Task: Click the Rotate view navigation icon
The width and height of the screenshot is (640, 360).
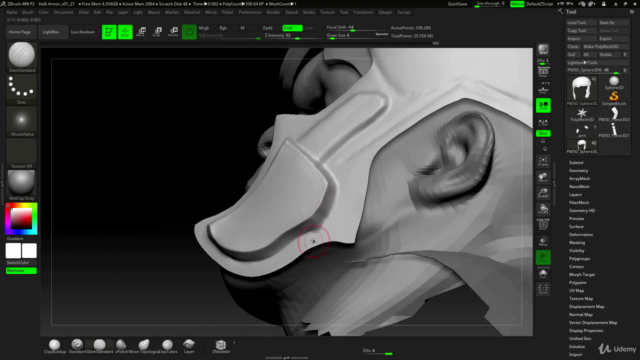Action: (x=543, y=209)
